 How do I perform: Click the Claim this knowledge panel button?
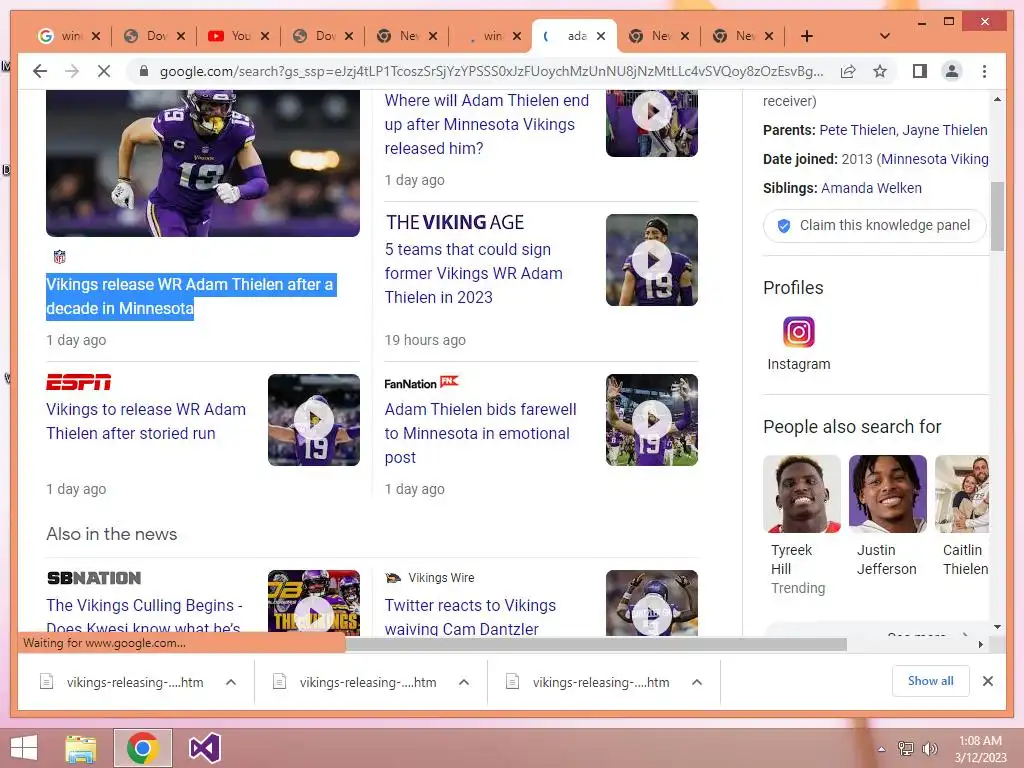(x=874, y=225)
